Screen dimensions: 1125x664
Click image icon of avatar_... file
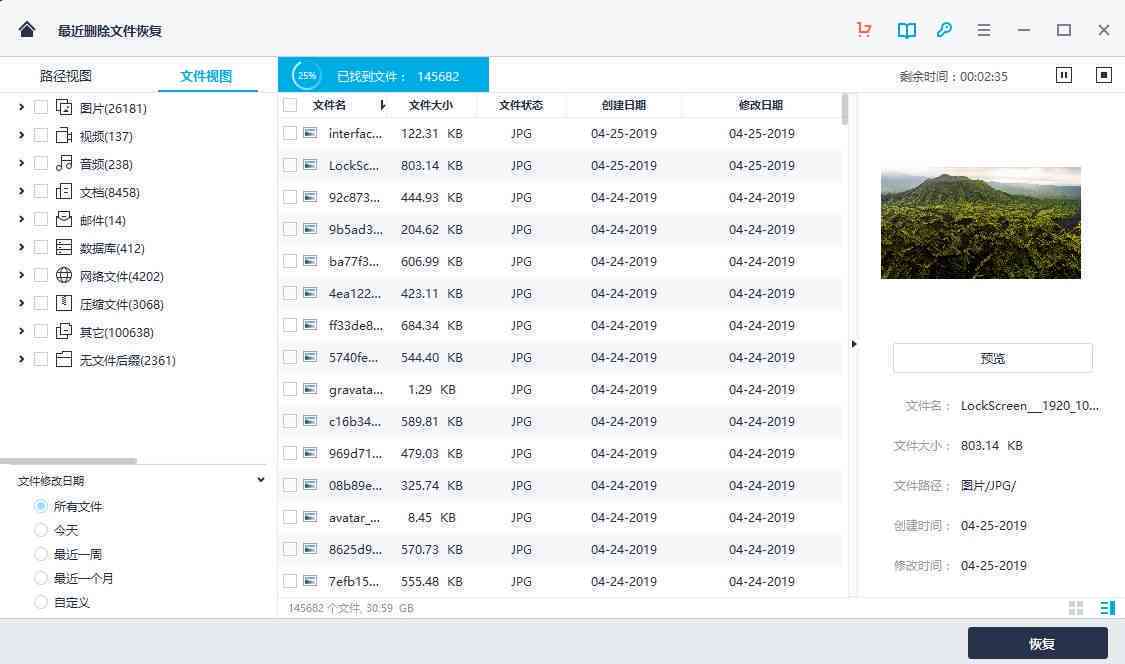(x=310, y=517)
